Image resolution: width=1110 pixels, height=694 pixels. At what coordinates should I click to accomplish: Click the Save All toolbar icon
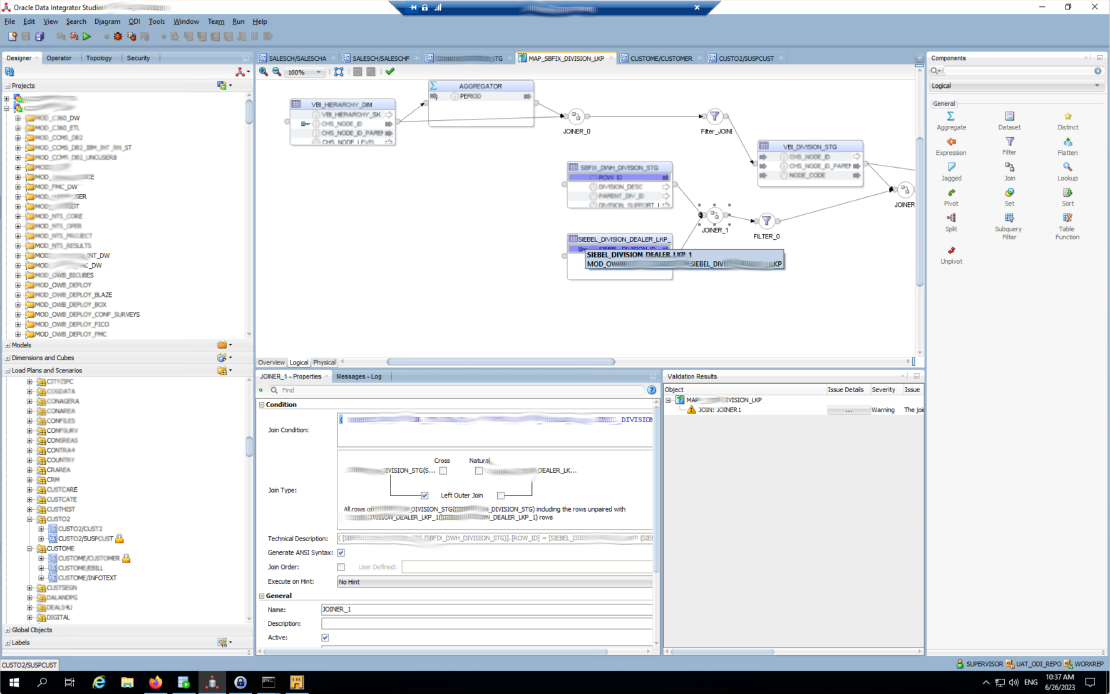point(40,36)
